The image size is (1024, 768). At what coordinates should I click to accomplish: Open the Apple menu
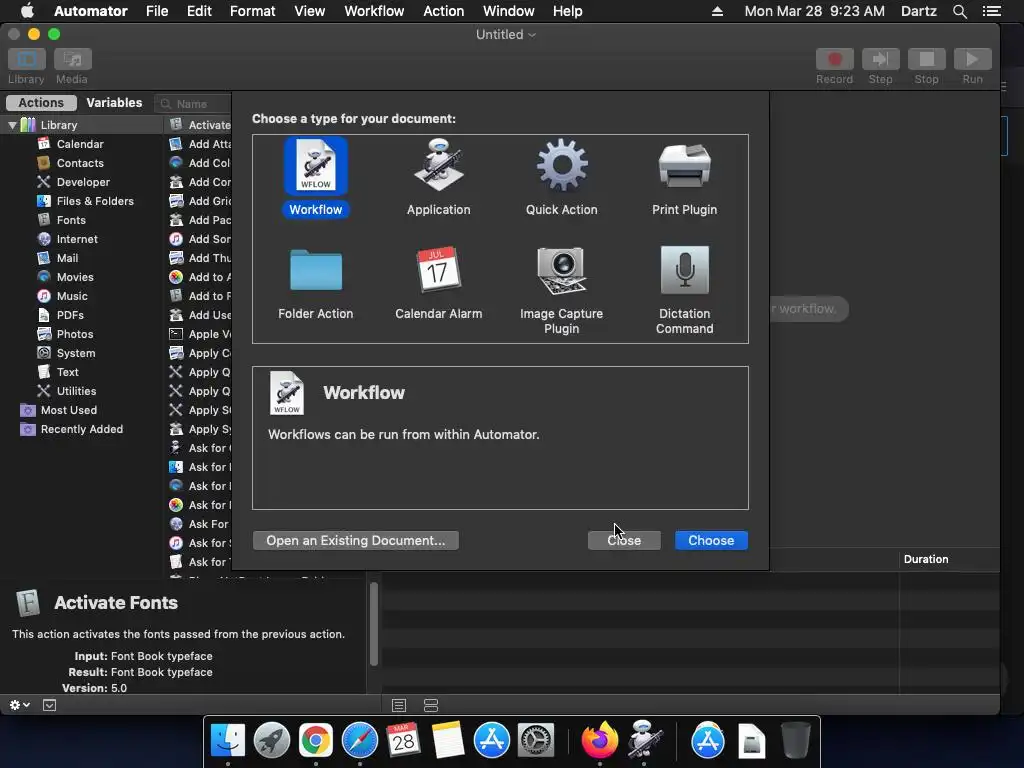[27, 11]
